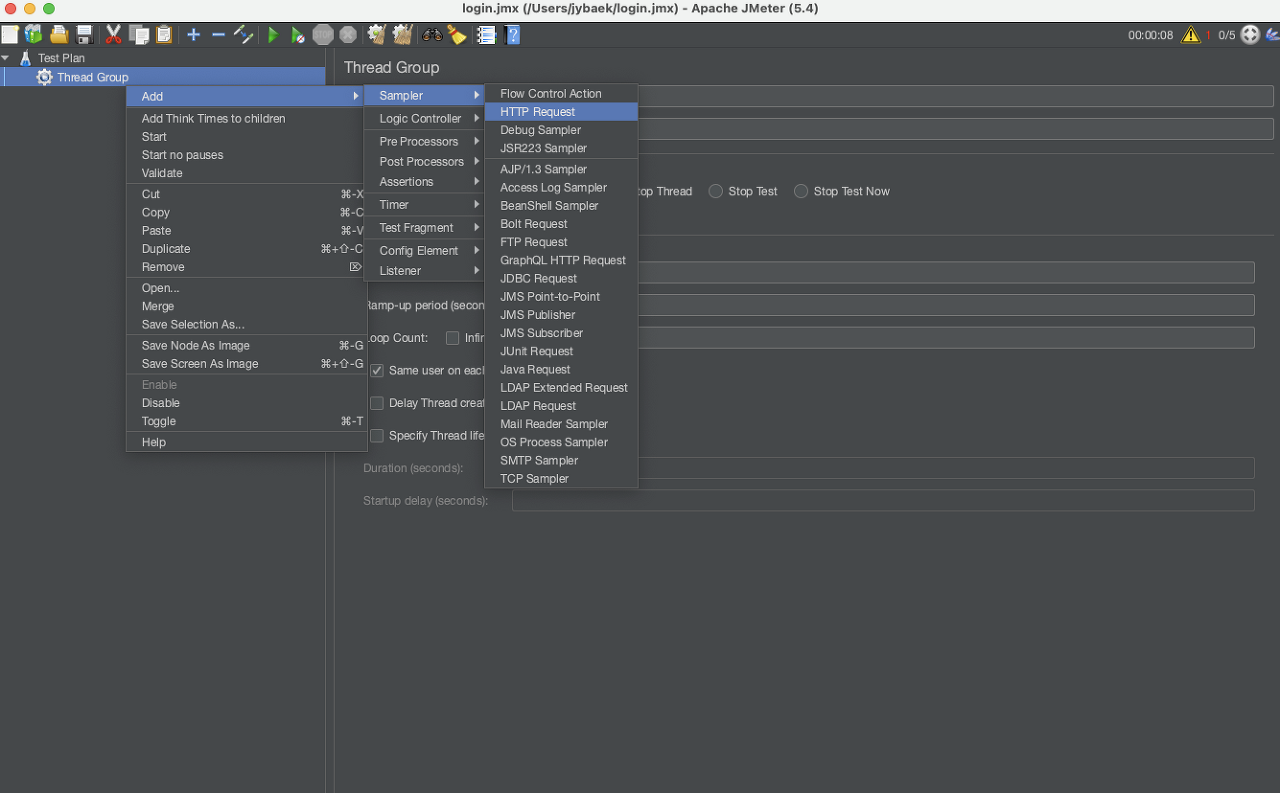Select the Thread Group tree row
This screenshot has height=793, width=1280.
tap(163, 77)
